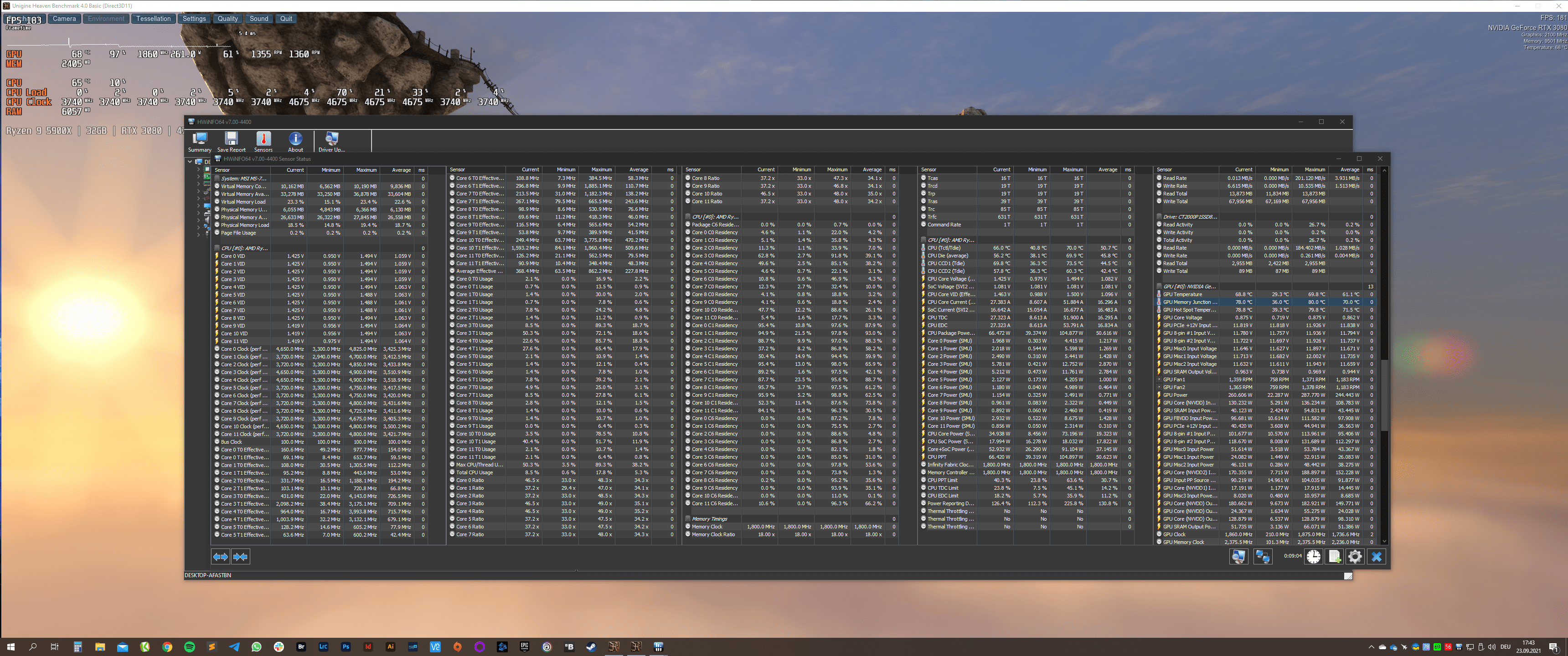Open Lightroom Classic from the taskbar

tap(323, 646)
